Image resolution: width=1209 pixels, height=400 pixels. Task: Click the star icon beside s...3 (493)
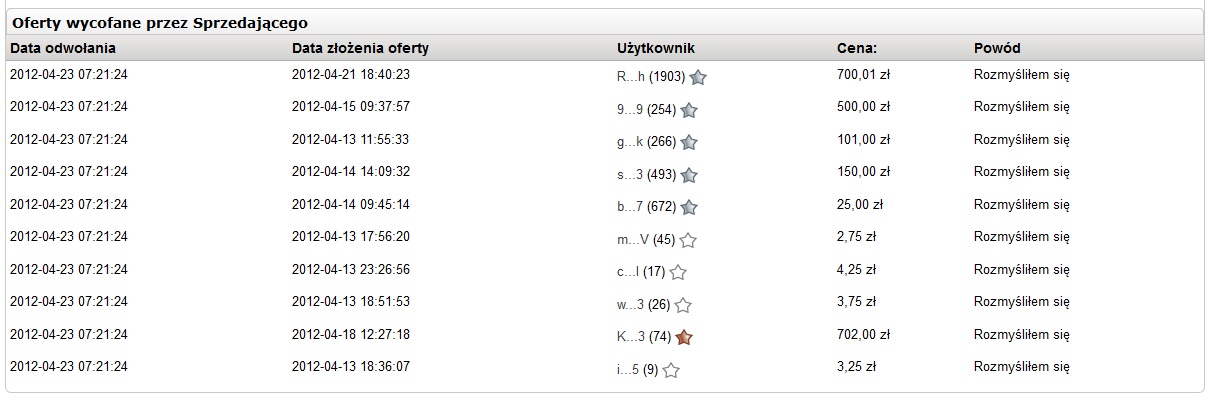coord(688,175)
